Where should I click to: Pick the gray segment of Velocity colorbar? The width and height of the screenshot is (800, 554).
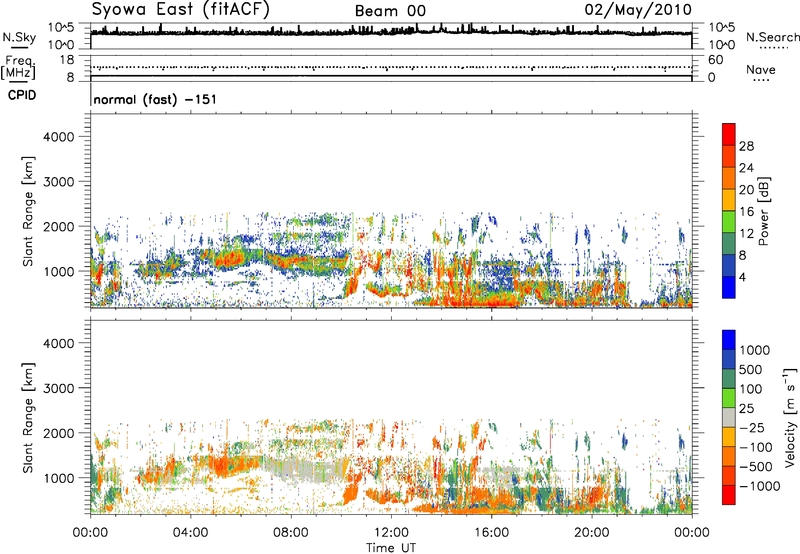729,417
